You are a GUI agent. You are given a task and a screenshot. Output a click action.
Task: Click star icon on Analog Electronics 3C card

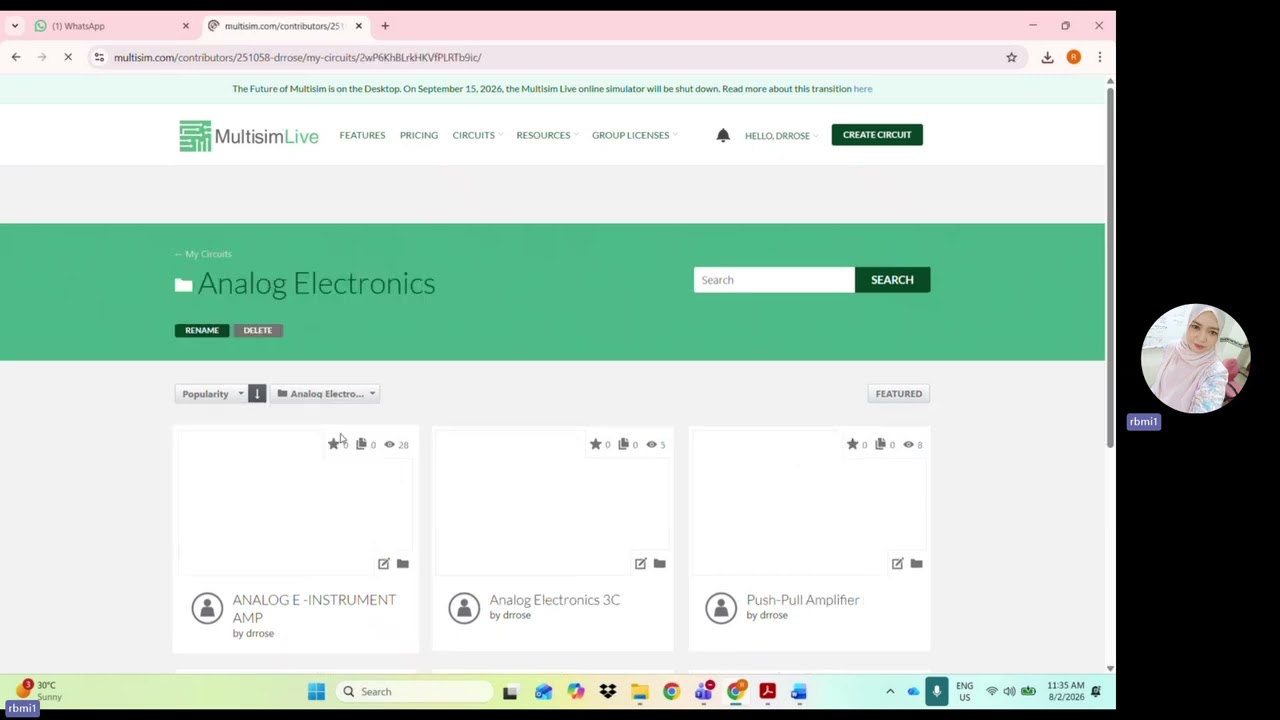point(596,444)
